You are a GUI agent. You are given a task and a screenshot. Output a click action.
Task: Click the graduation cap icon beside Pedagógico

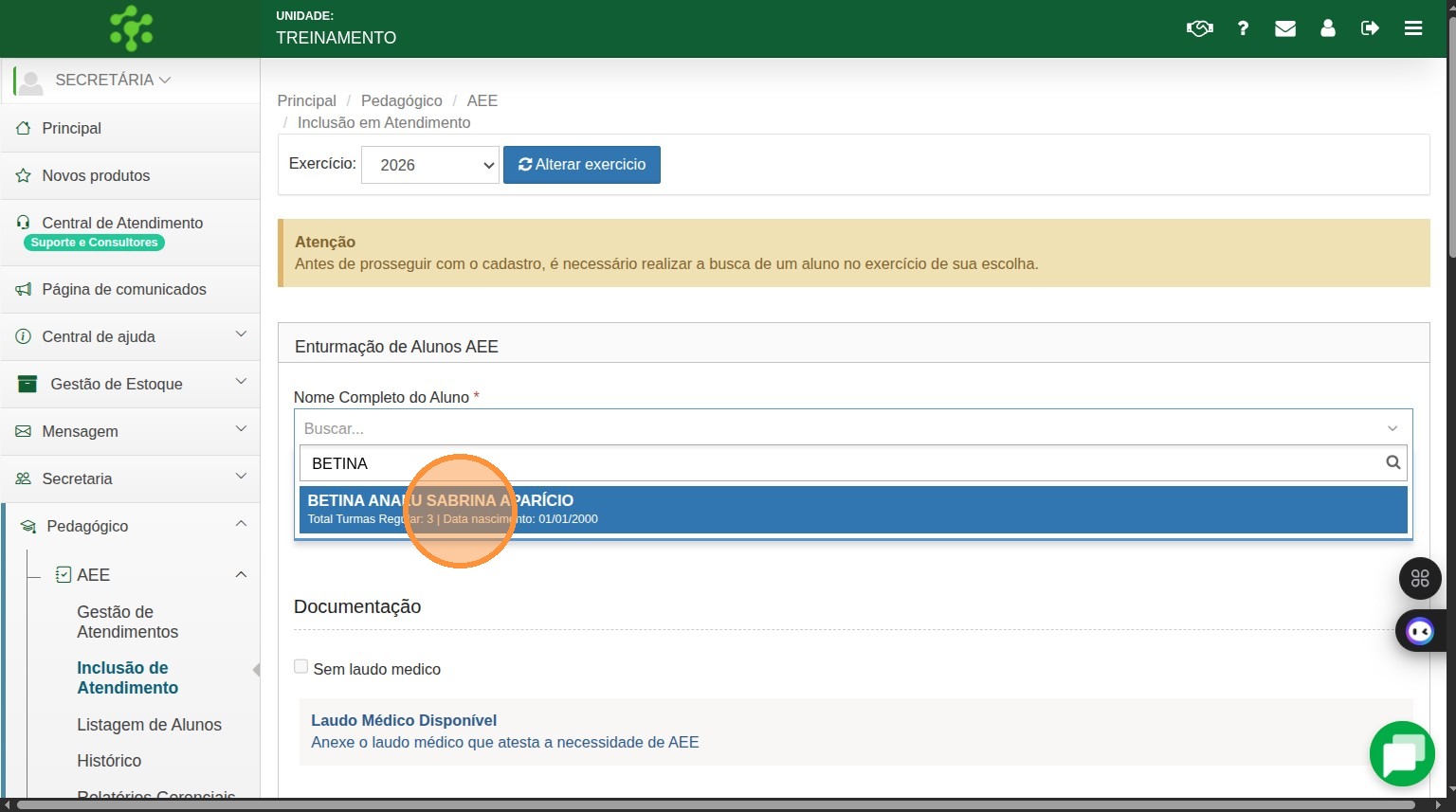pos(28,526)
